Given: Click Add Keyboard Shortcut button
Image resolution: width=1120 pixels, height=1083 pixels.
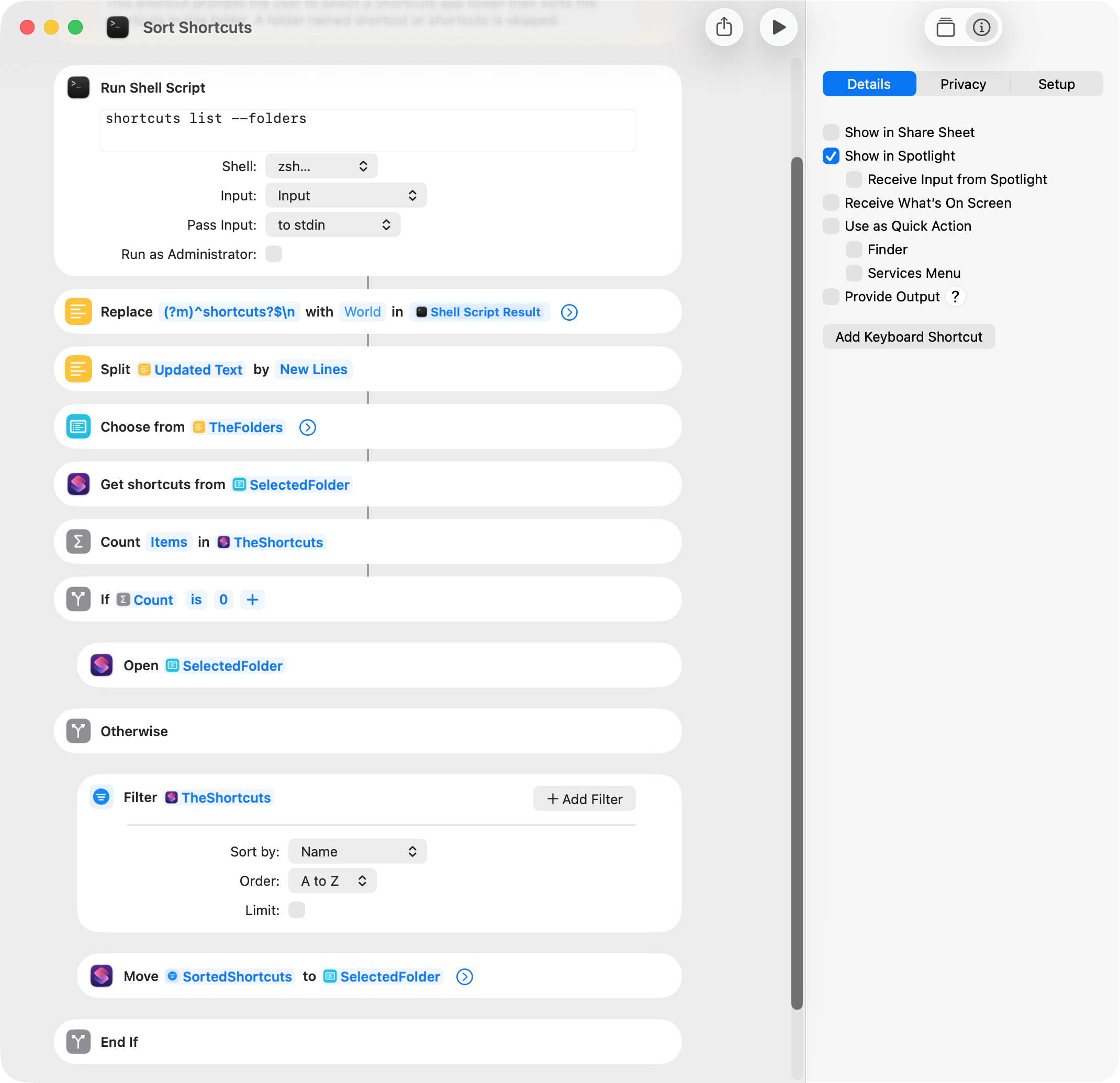Looking at the screenshot, I should click(x=908, y=336).
